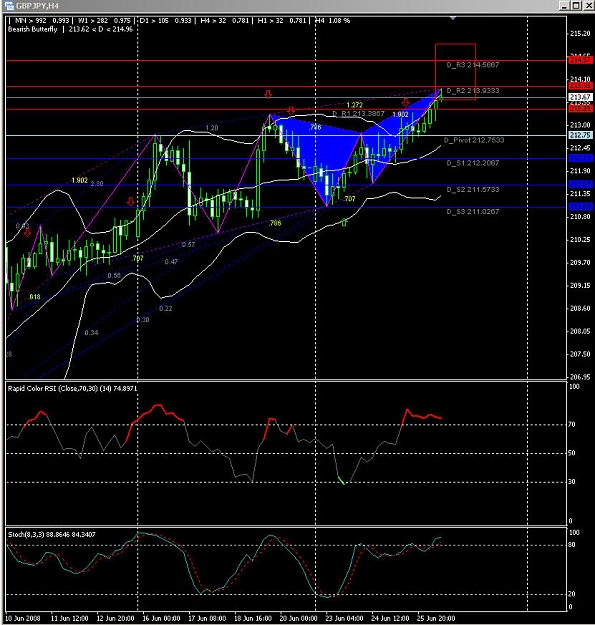Click the Stochastic 80 level value
Viewport: 595px width, 625px height.
tap(571, 545)
